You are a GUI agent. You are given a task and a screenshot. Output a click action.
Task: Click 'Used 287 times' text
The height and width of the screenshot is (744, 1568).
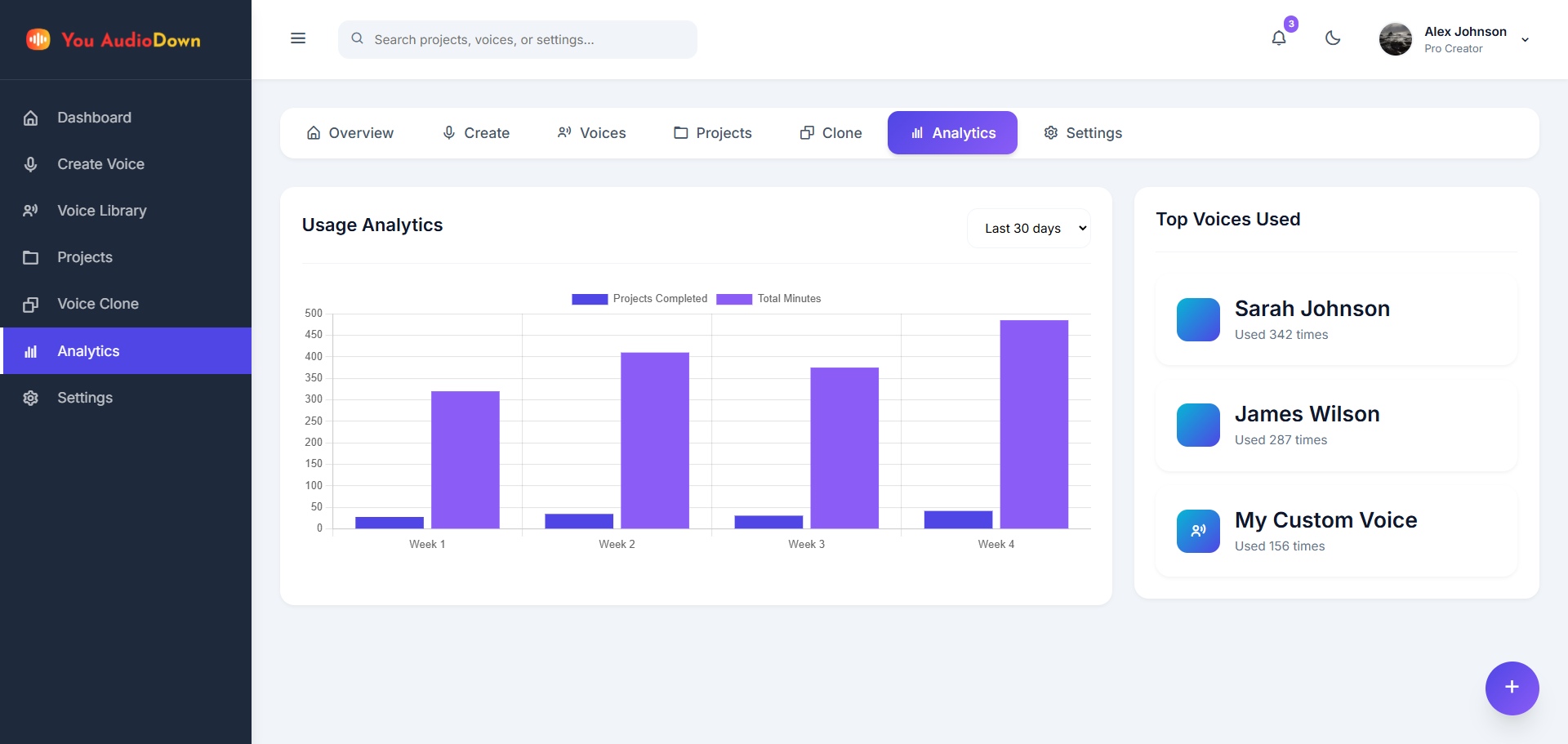[x=1281, y=440]
